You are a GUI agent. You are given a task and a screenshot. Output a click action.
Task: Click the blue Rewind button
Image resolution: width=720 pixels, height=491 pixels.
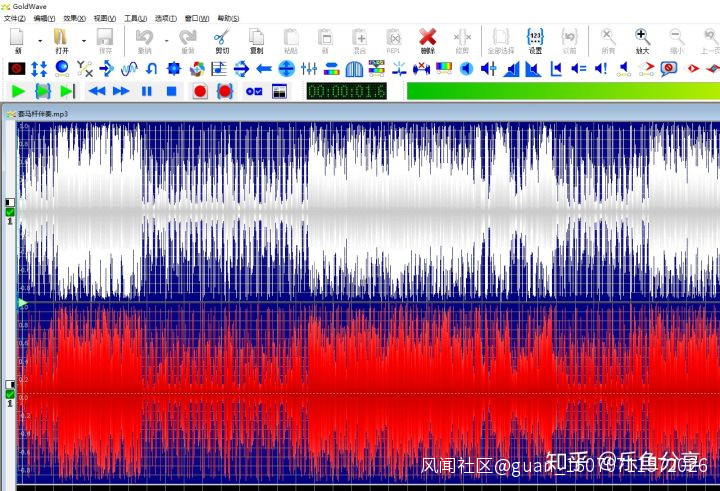97,91
